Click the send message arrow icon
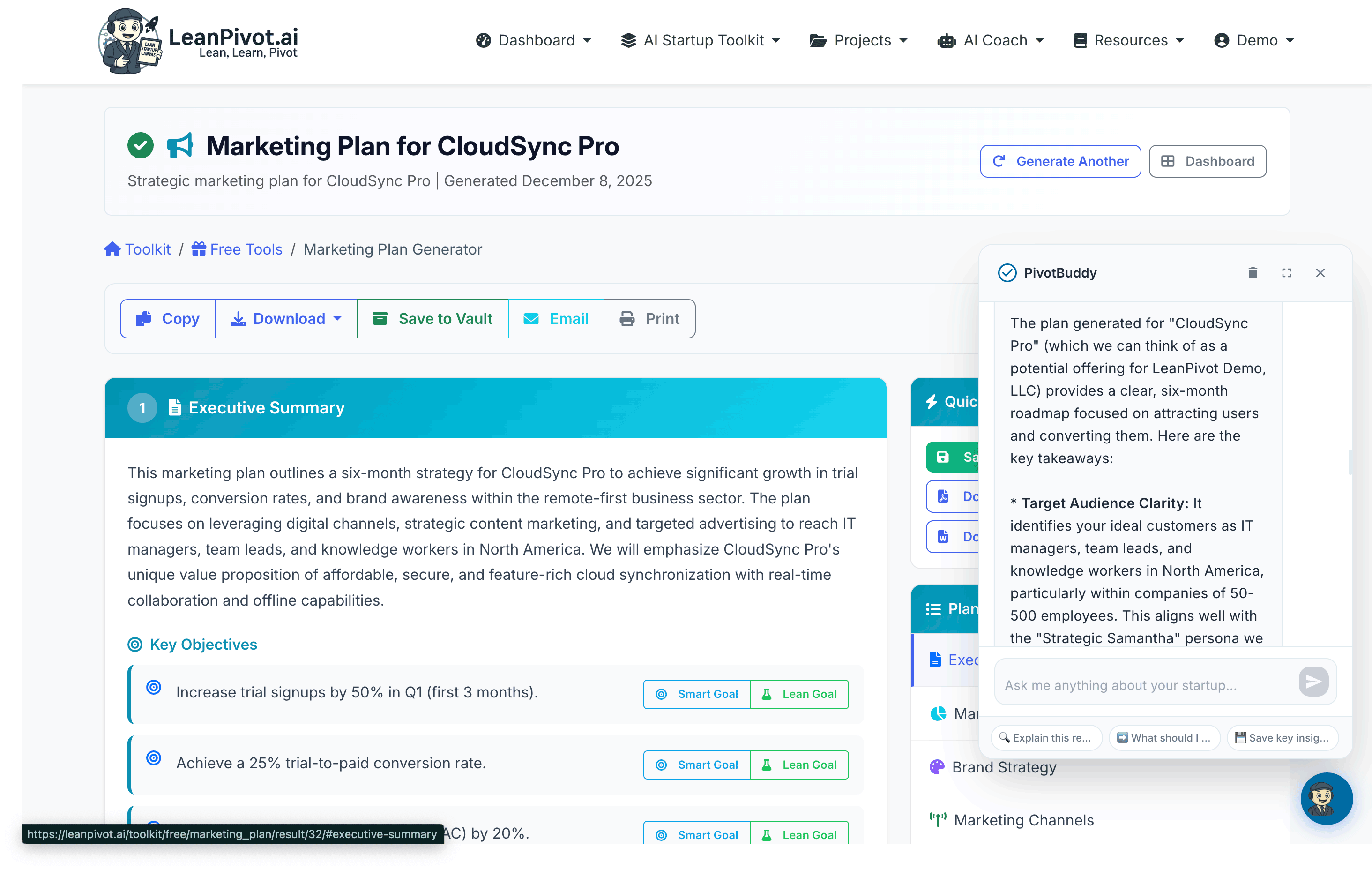Screen dimensions: 1372x870 tap(1313, 682)
